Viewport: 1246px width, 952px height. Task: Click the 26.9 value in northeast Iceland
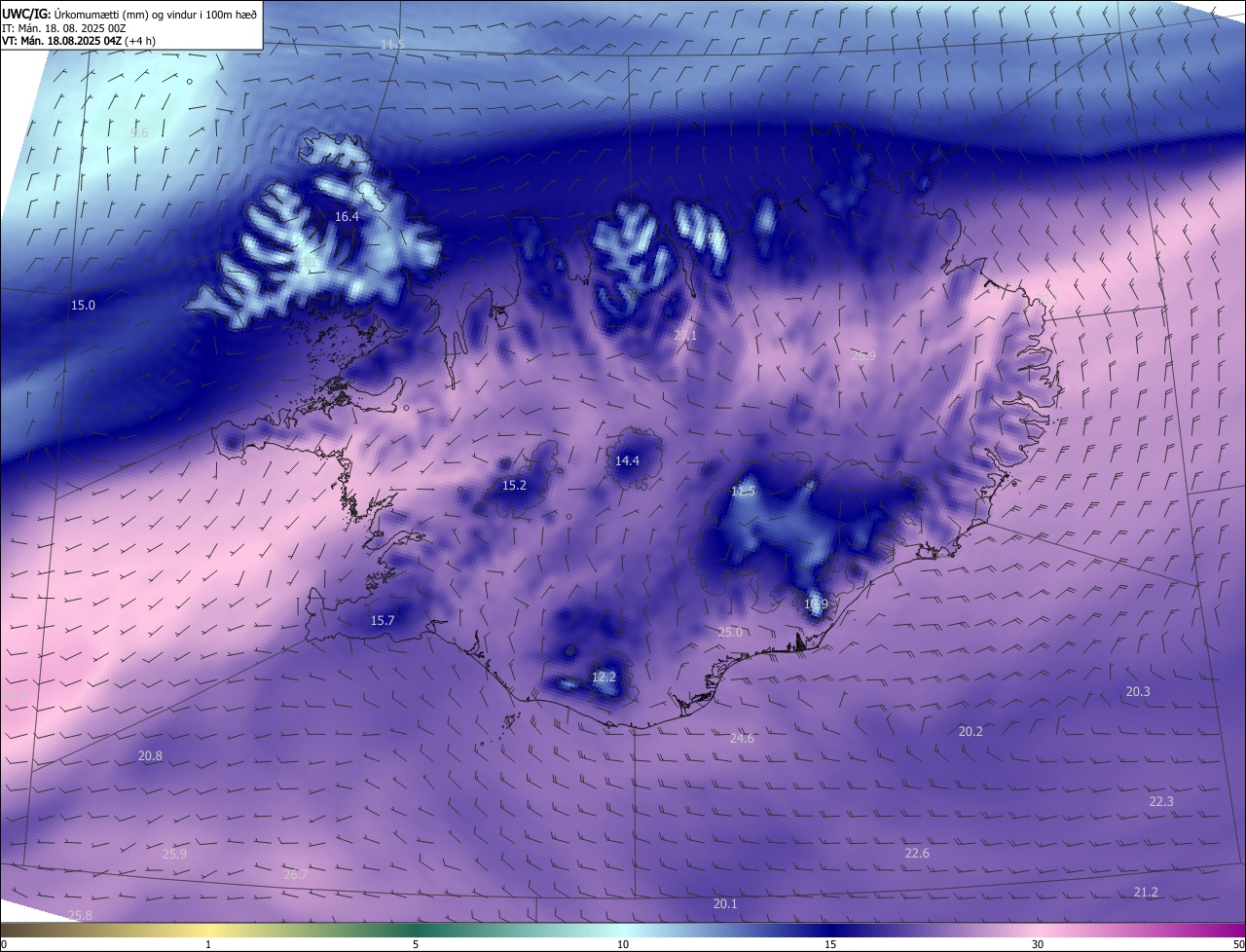tap(863, 356)
